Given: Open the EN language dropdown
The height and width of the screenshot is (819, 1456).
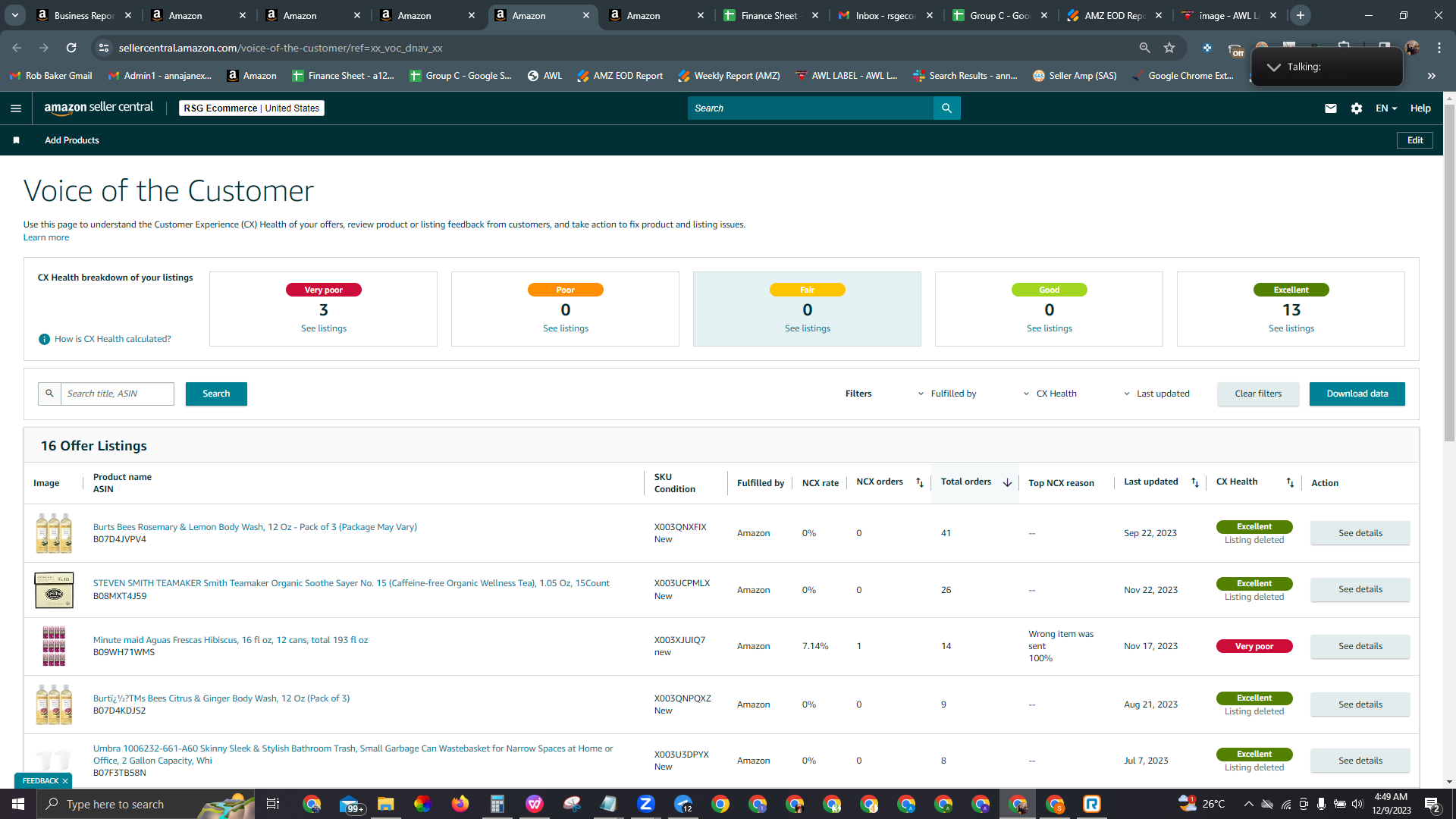Looking at the screenshot, I should point(1386,108).
